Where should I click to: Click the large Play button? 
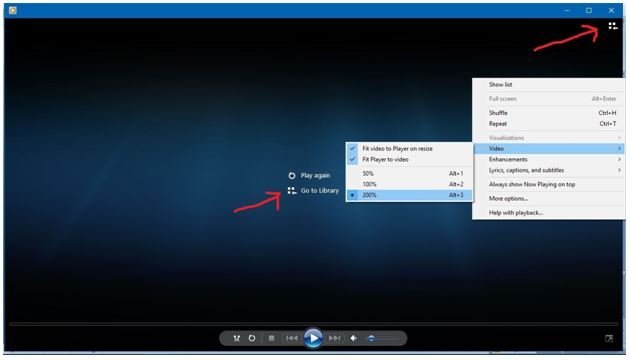(313, 338)
